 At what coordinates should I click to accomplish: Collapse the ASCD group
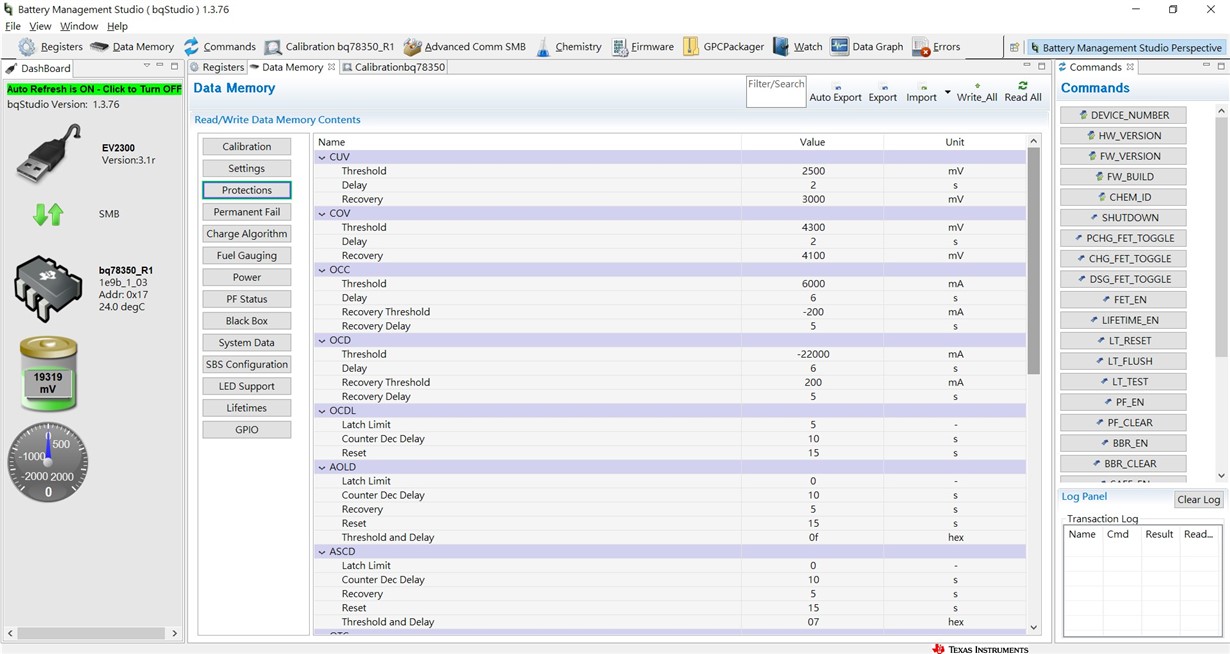coord(322,551)
